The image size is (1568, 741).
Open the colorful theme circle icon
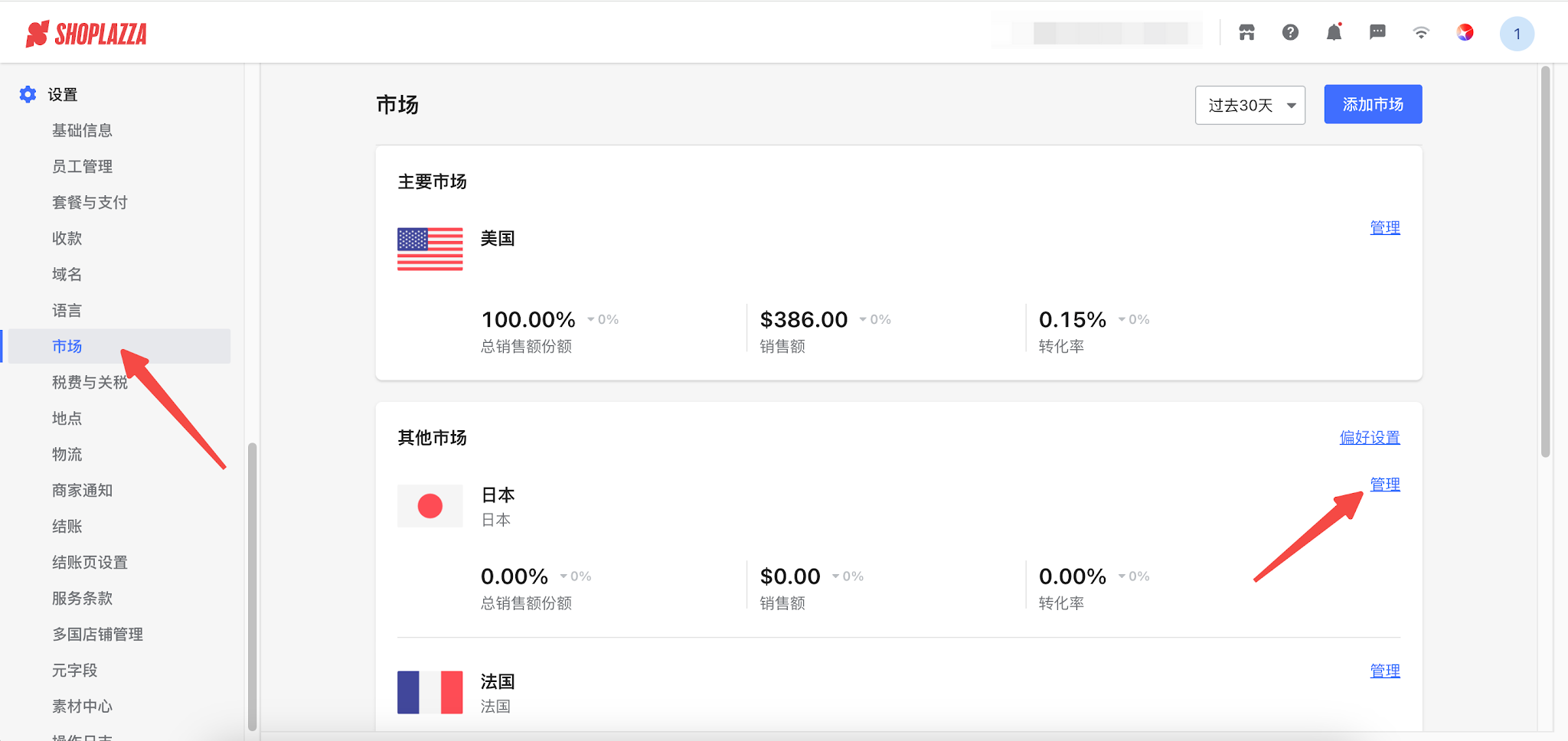pos(1465,32)
